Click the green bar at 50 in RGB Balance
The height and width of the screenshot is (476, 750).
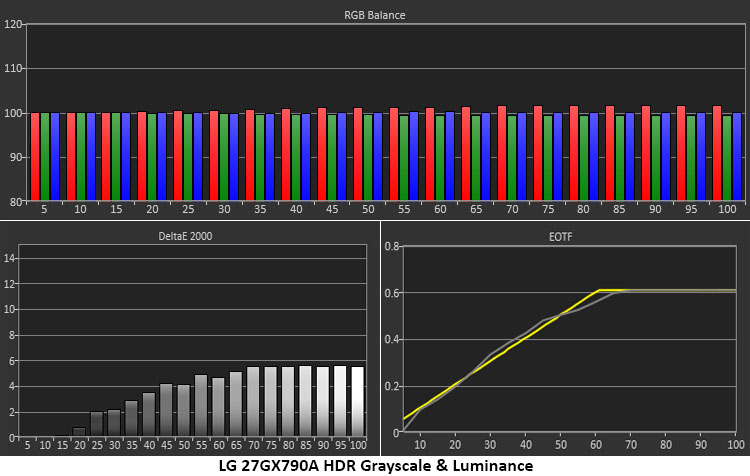point(368,157)
